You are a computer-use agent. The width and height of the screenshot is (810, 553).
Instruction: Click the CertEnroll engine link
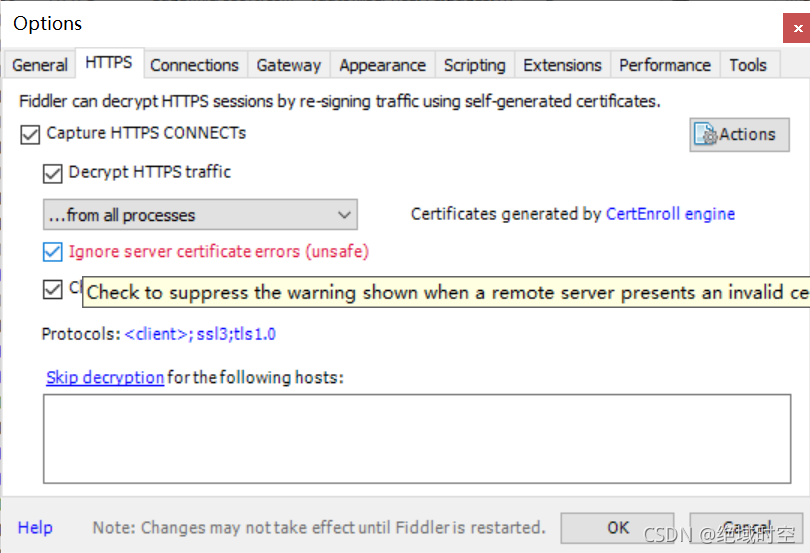pos(670,214)
